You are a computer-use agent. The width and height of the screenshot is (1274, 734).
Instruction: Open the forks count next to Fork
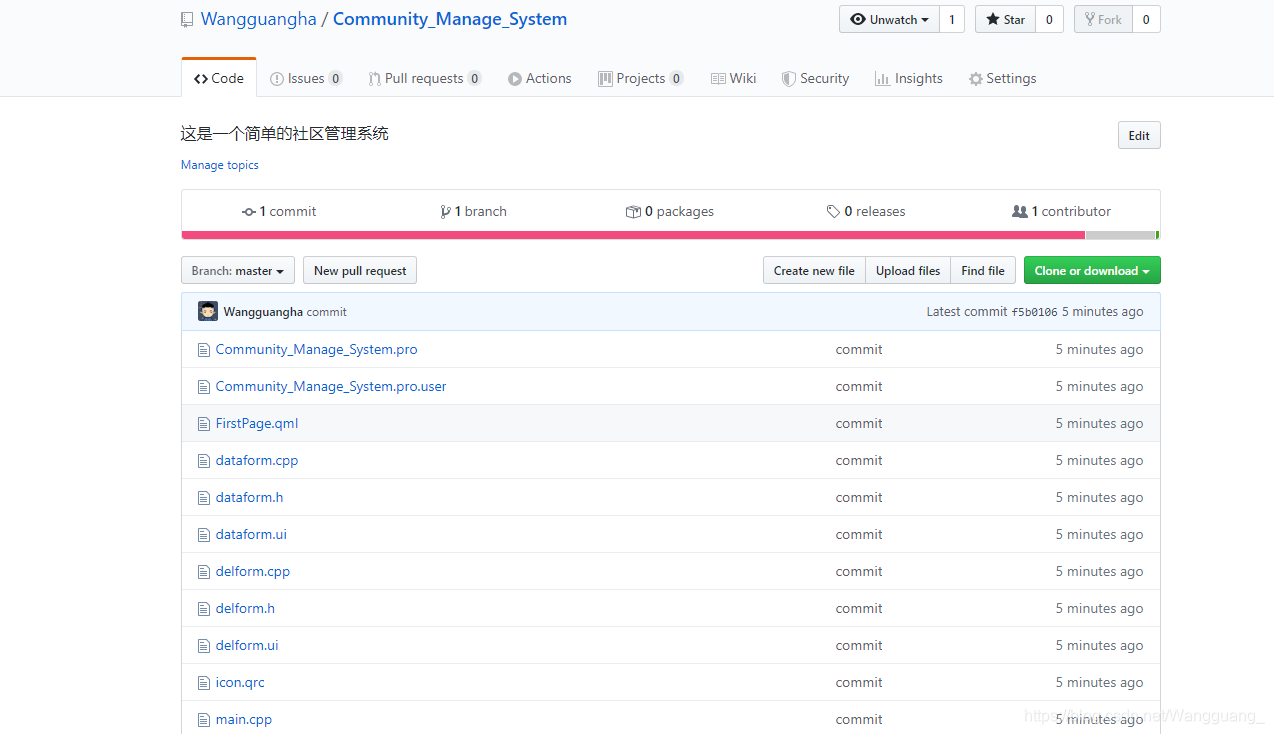tap(1146, 19)
